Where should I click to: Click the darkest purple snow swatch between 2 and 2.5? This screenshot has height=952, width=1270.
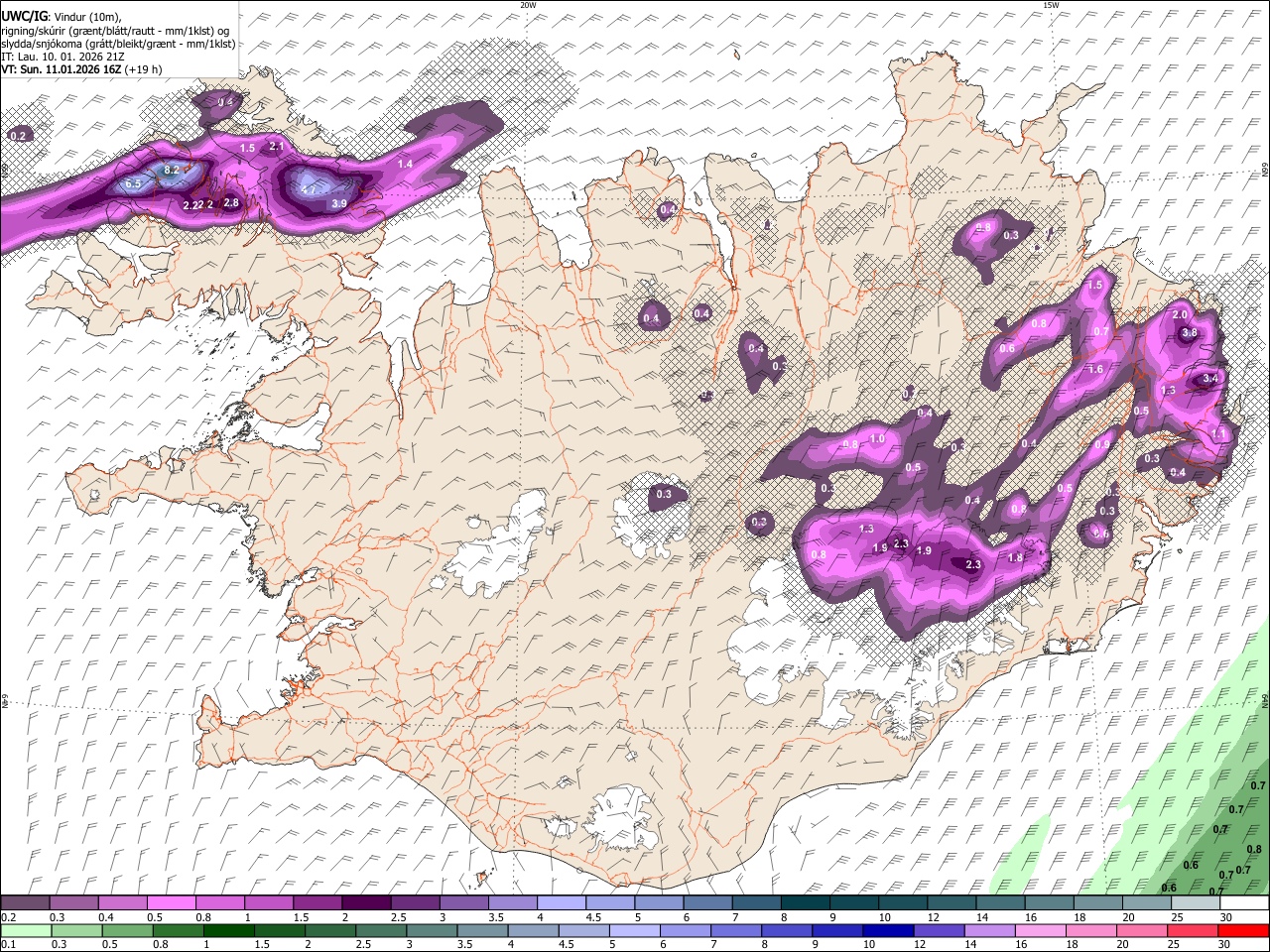(365, 903)
